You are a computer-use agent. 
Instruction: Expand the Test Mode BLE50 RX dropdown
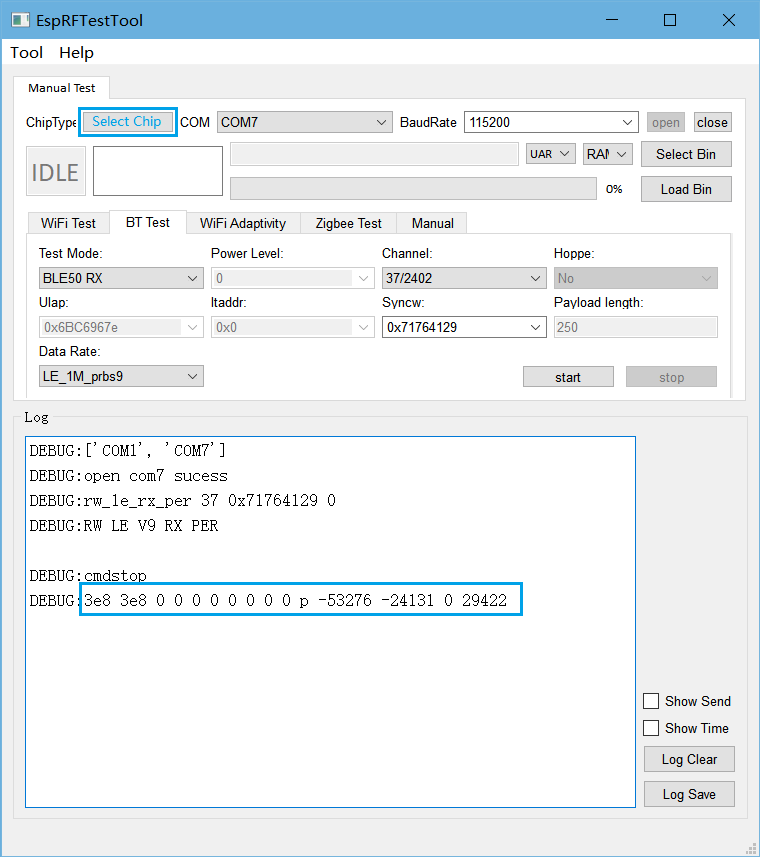tap(121, 278)
